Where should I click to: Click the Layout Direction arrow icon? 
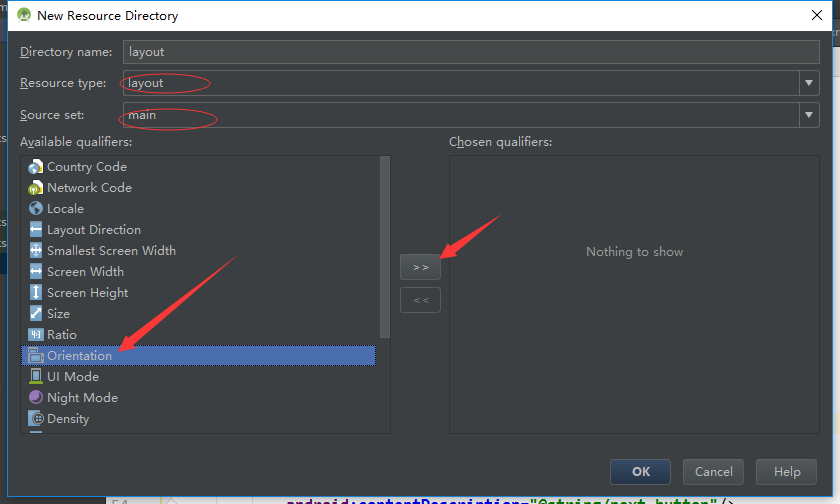35,230
